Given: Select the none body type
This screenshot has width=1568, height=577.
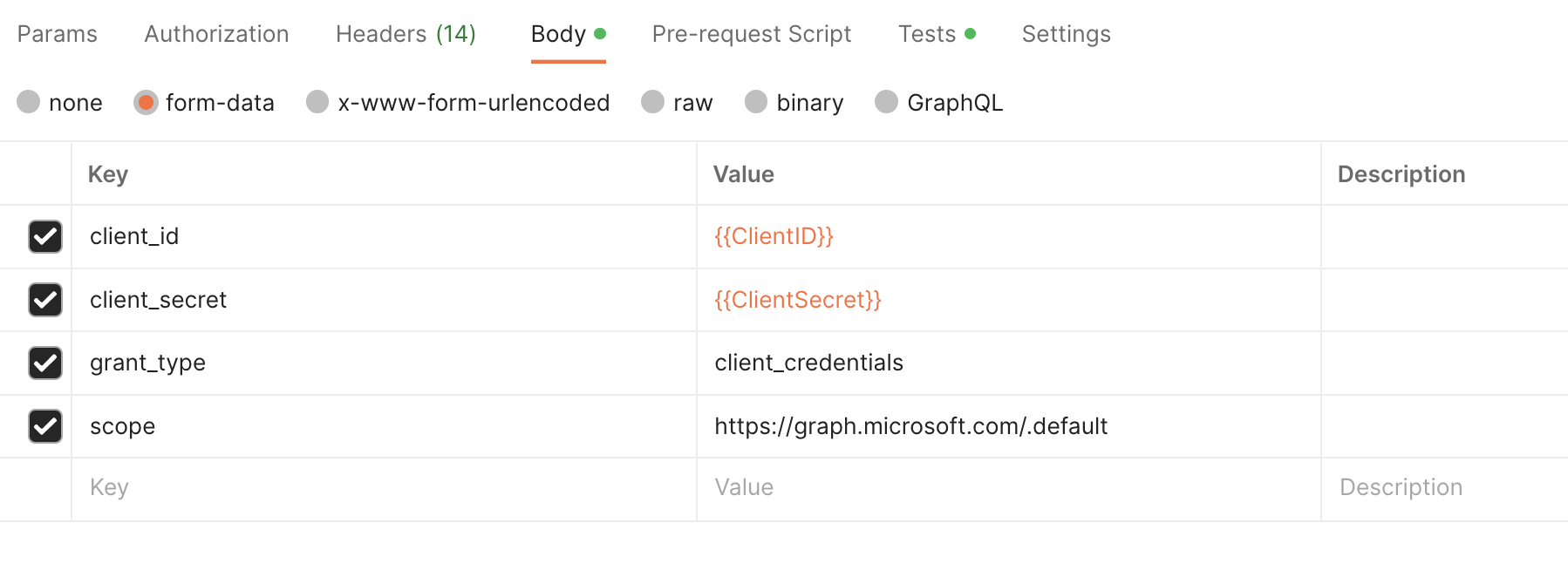Looking at the screenshot, I should point(29,102).
